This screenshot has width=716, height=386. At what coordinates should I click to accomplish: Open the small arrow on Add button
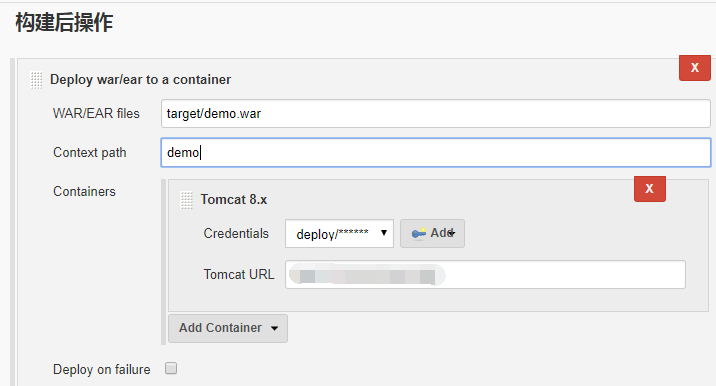click(x=452, y=233)
